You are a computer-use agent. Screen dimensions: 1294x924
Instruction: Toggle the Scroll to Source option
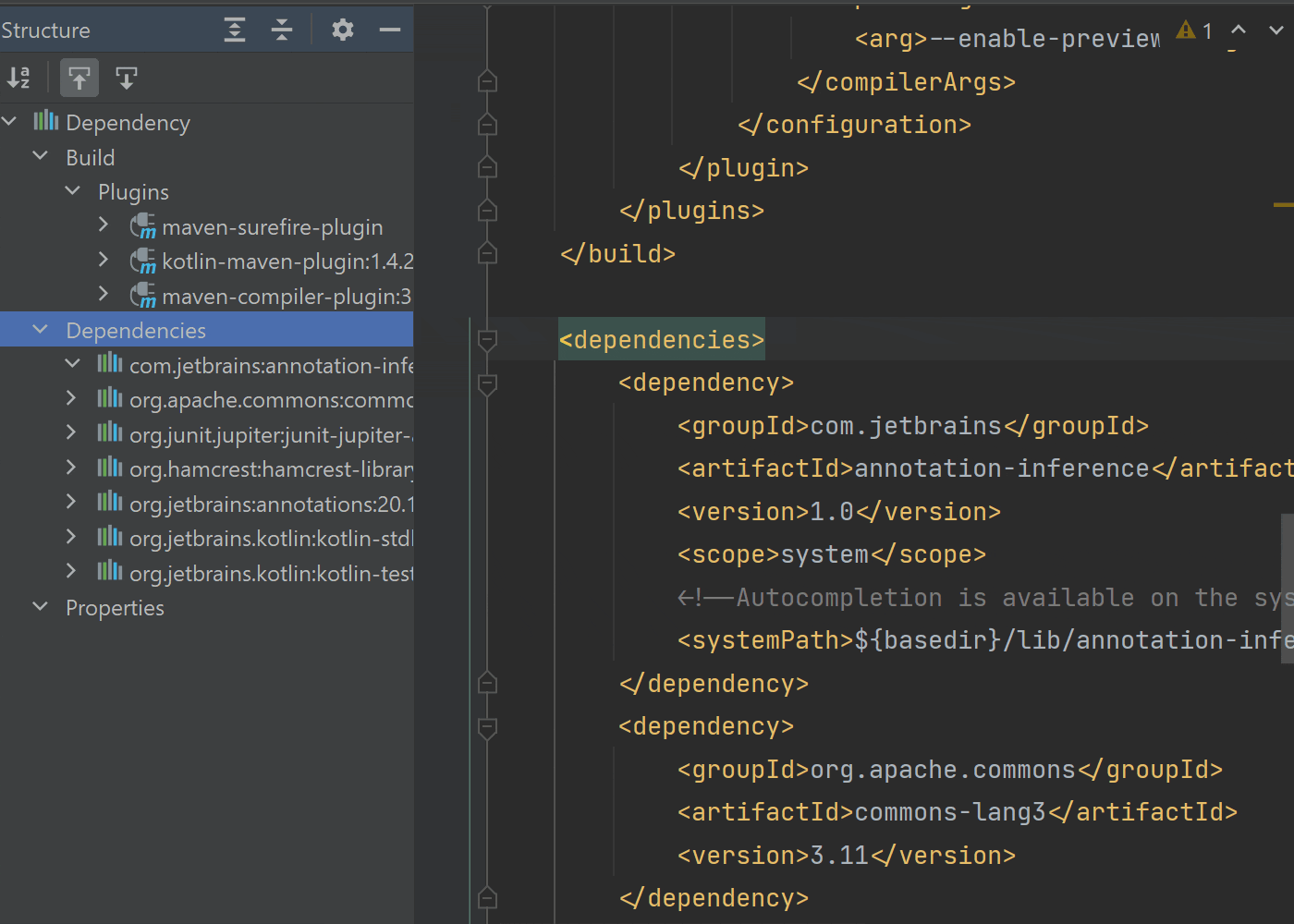pos(126,78)
